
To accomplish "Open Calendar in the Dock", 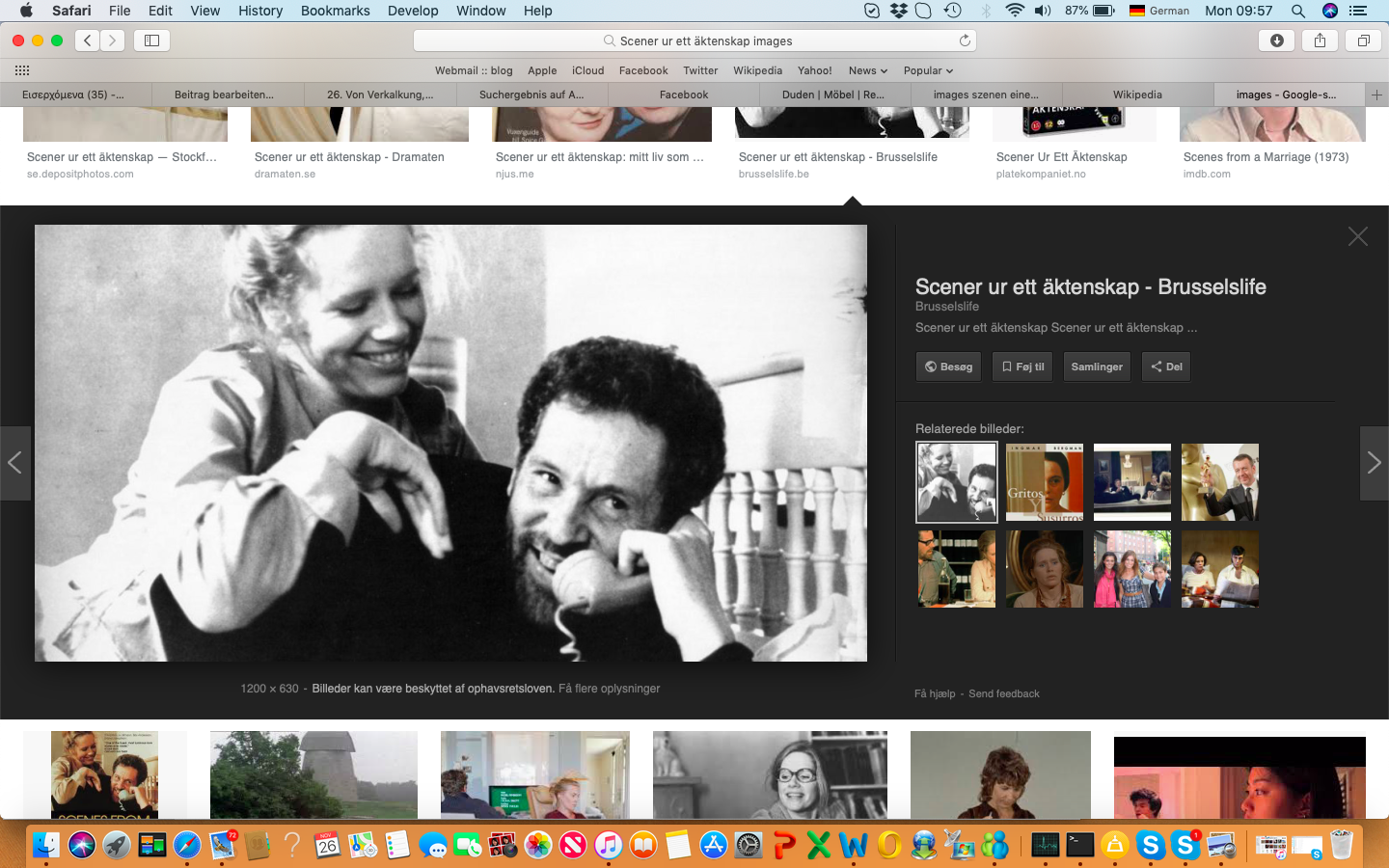I will pos(327,846).
